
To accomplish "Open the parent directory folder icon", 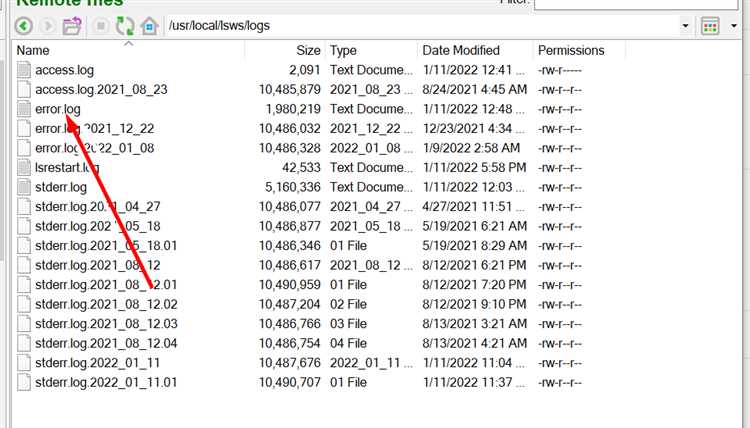I will point(72,26).
